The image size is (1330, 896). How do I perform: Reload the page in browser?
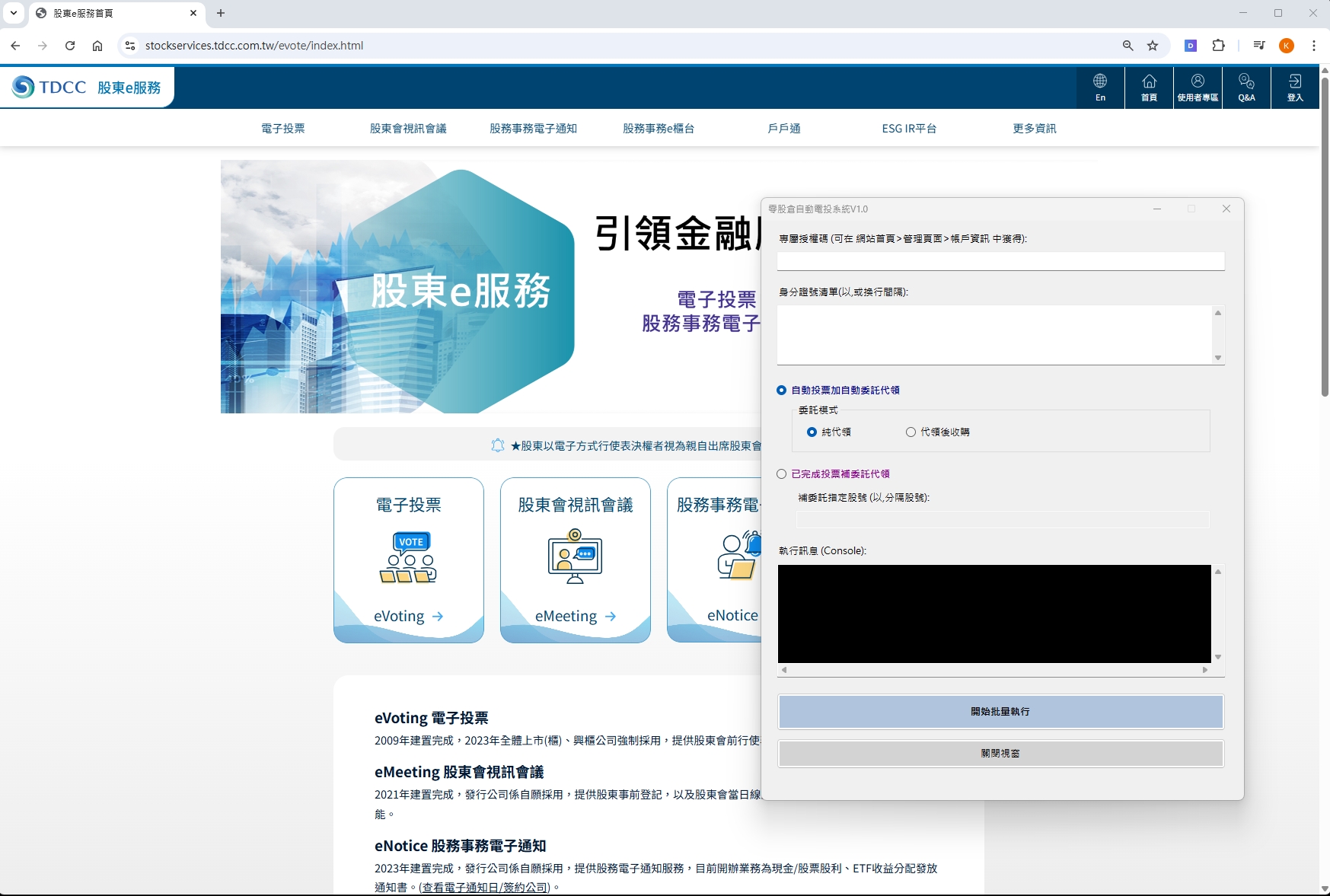[70, 46]
